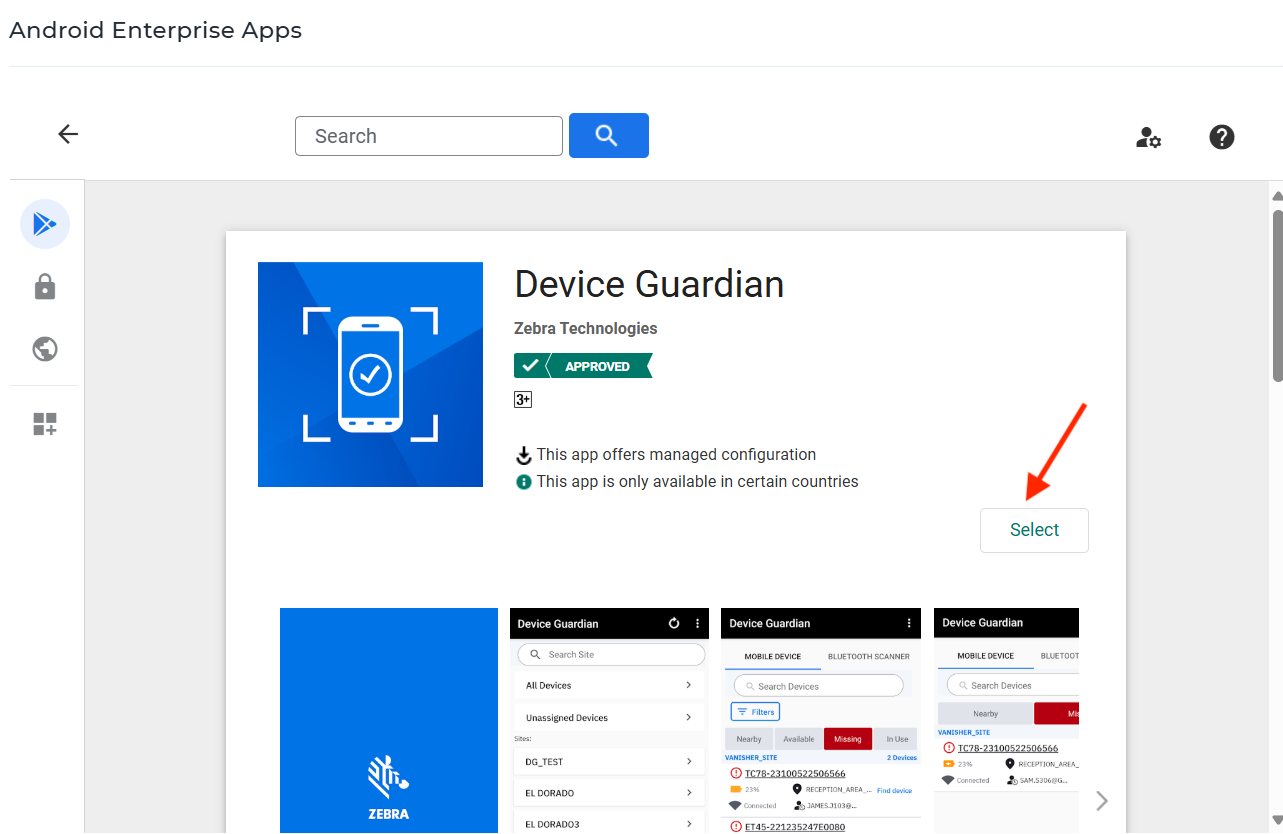The width and height of the screenshot is (1283, 834).
Task: Open the web apps globe icon
Action: pos(45,349)
